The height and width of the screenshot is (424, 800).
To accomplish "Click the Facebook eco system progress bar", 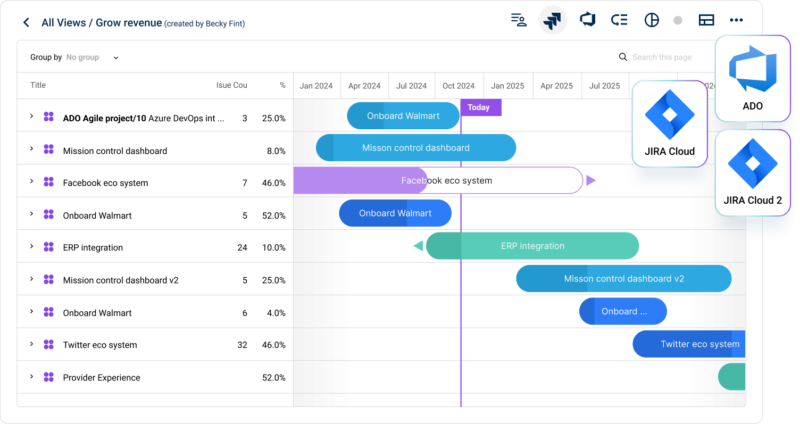I will click(x=438, y=181).
